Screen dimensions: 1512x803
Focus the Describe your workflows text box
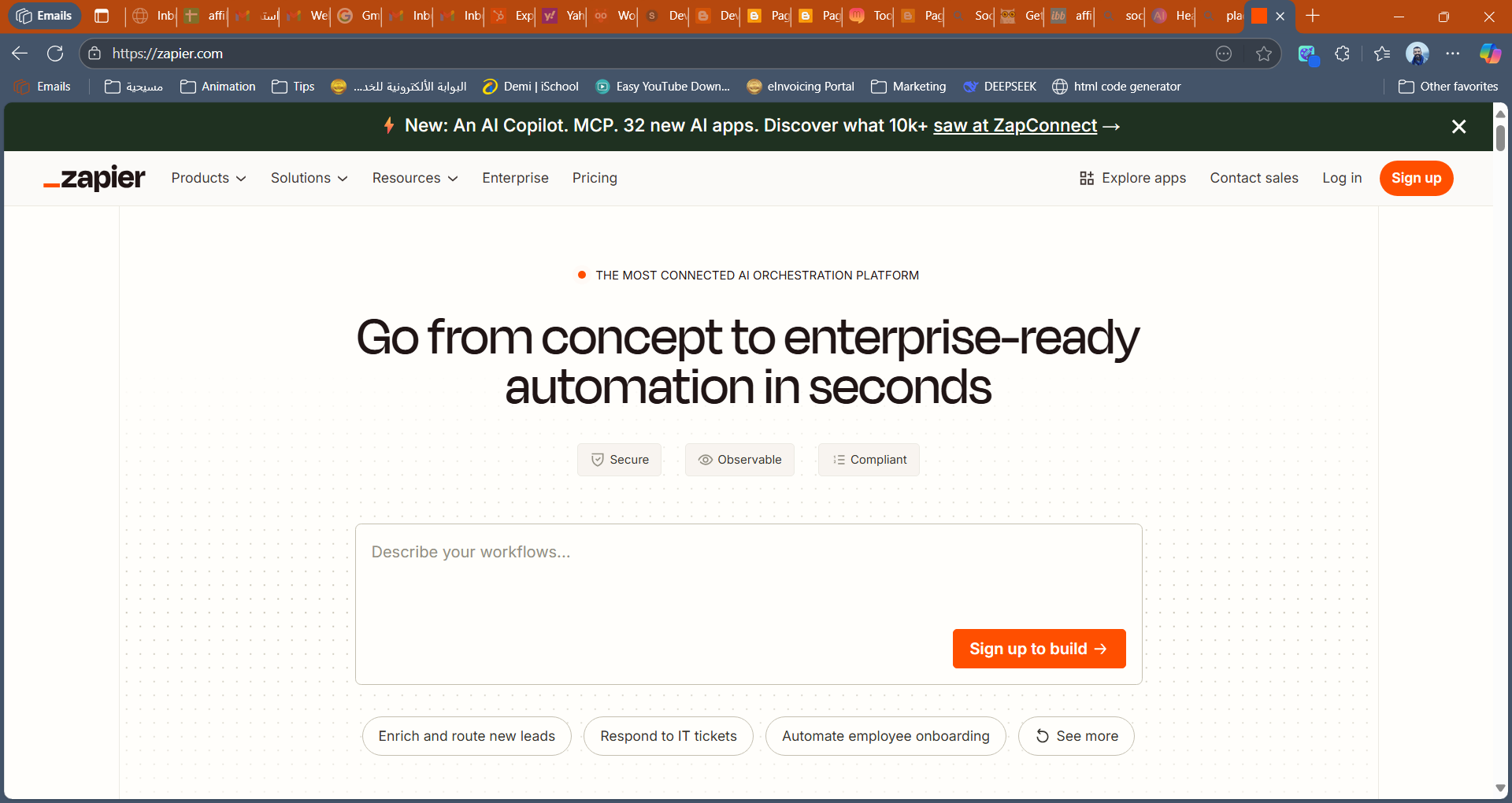tap(748, 604)
